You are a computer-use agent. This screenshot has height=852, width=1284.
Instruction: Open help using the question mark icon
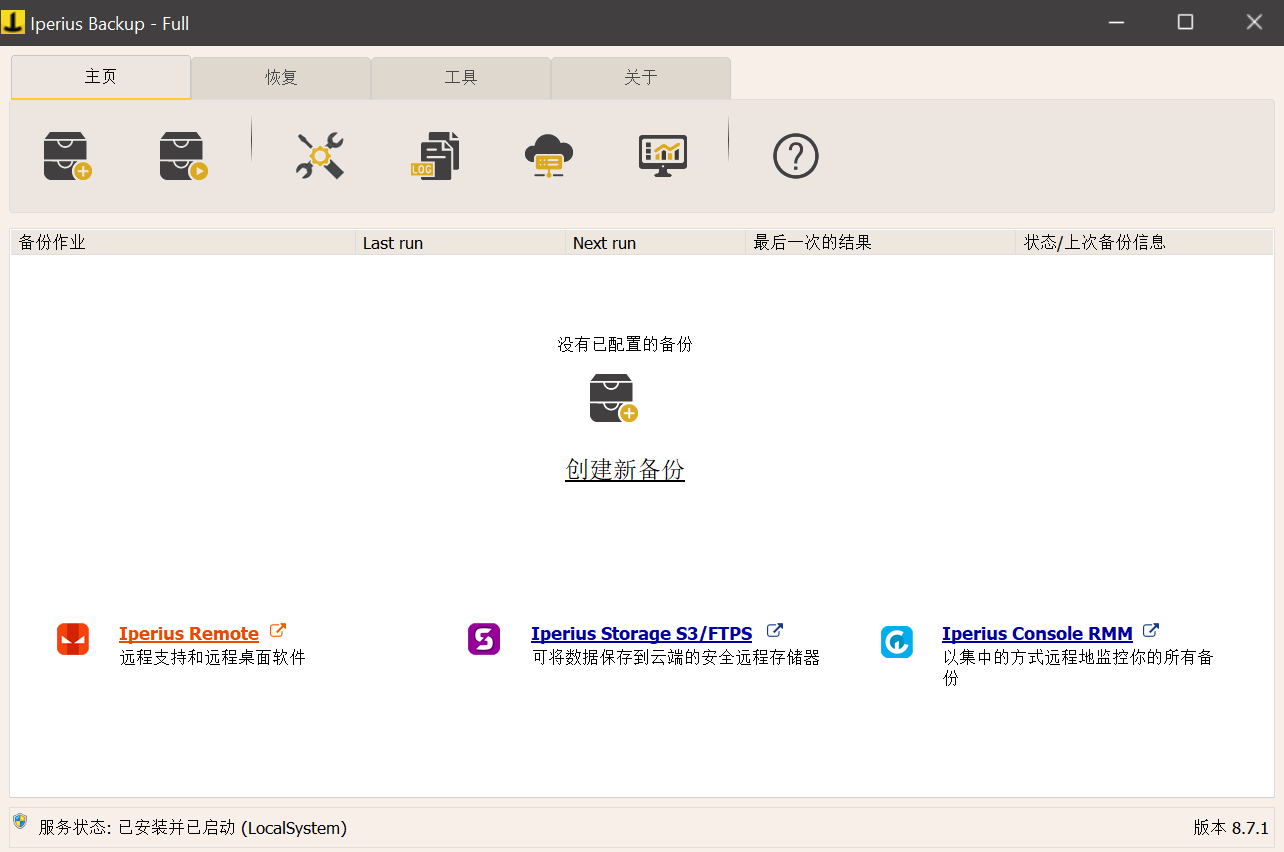click(795, 155)
